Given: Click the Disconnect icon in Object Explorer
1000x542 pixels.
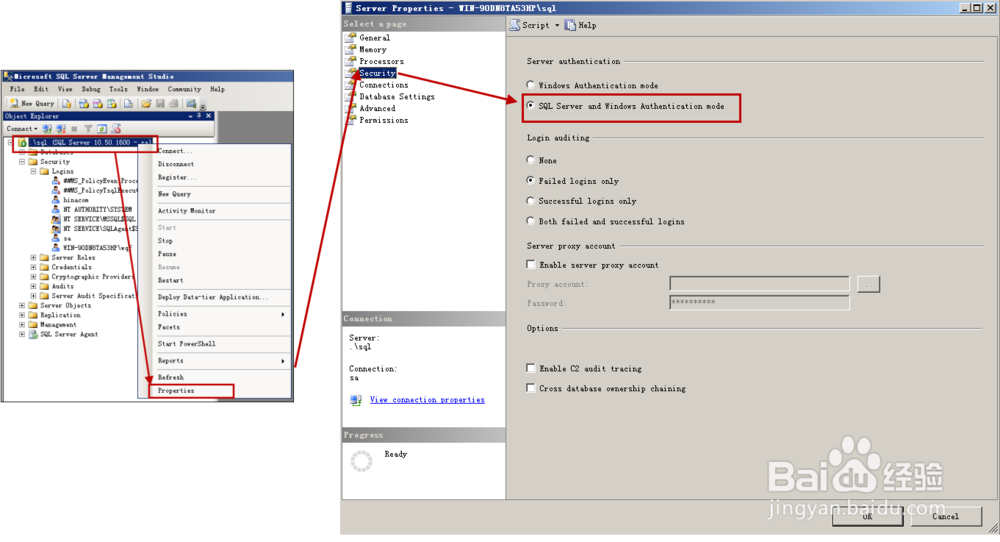Looking at the screenshot, I should point(61,129).
